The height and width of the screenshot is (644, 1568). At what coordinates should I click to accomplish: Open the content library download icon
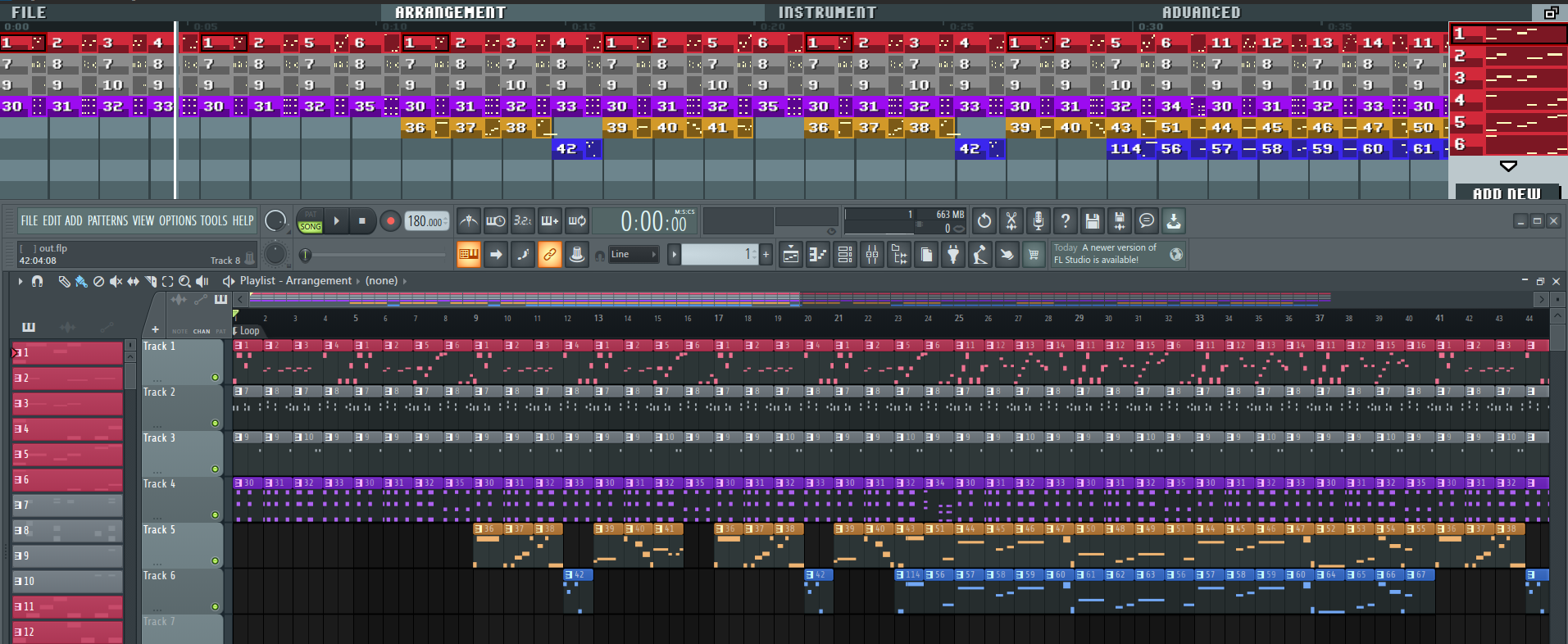[x=1174, y=220]
